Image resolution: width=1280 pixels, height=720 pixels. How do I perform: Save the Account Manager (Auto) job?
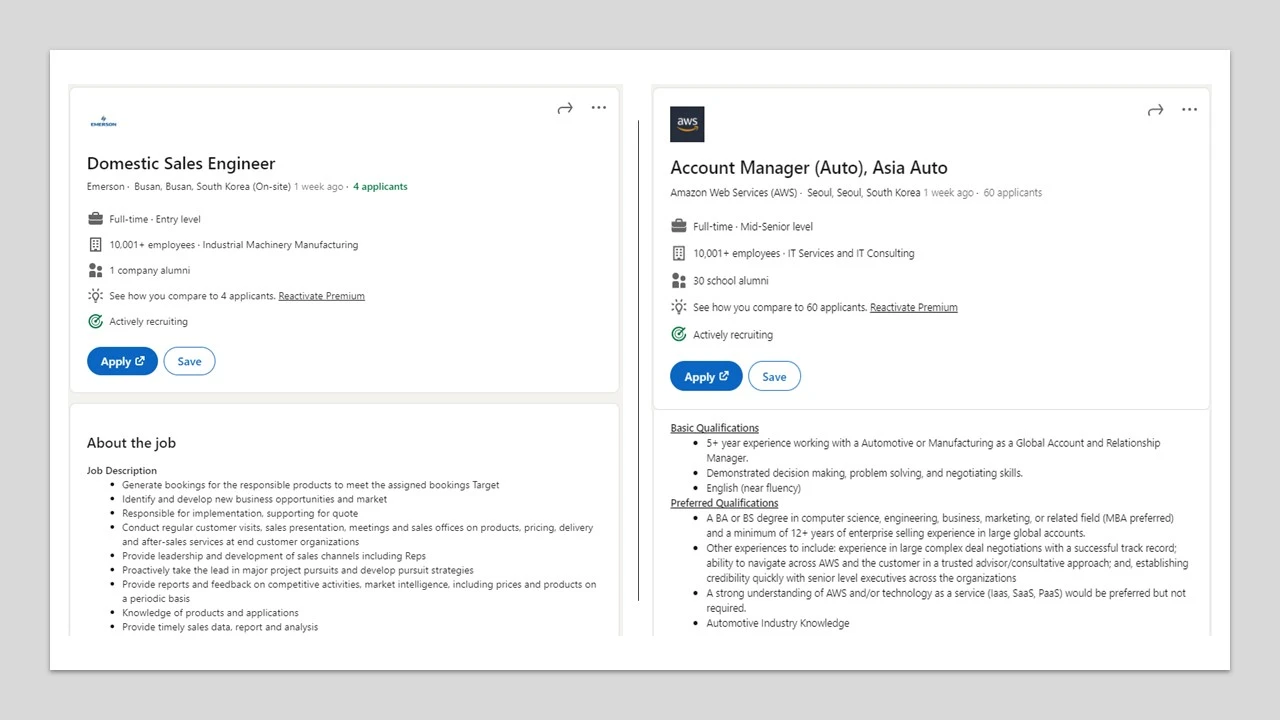tap(774, 377)
